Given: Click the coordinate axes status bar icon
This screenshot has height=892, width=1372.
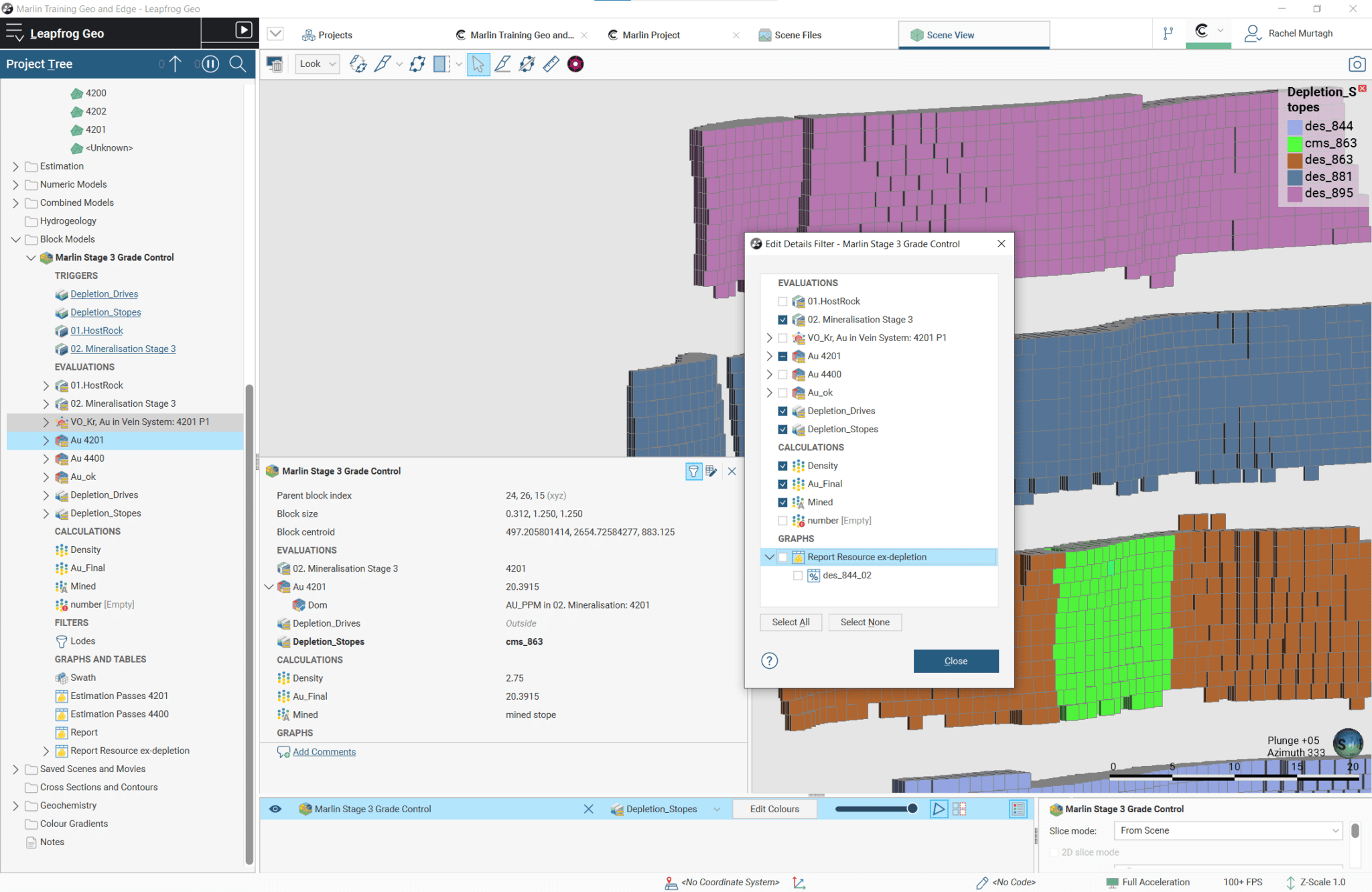Looking at the screenshot, I should pyautogui.click(x=799, y=883).
